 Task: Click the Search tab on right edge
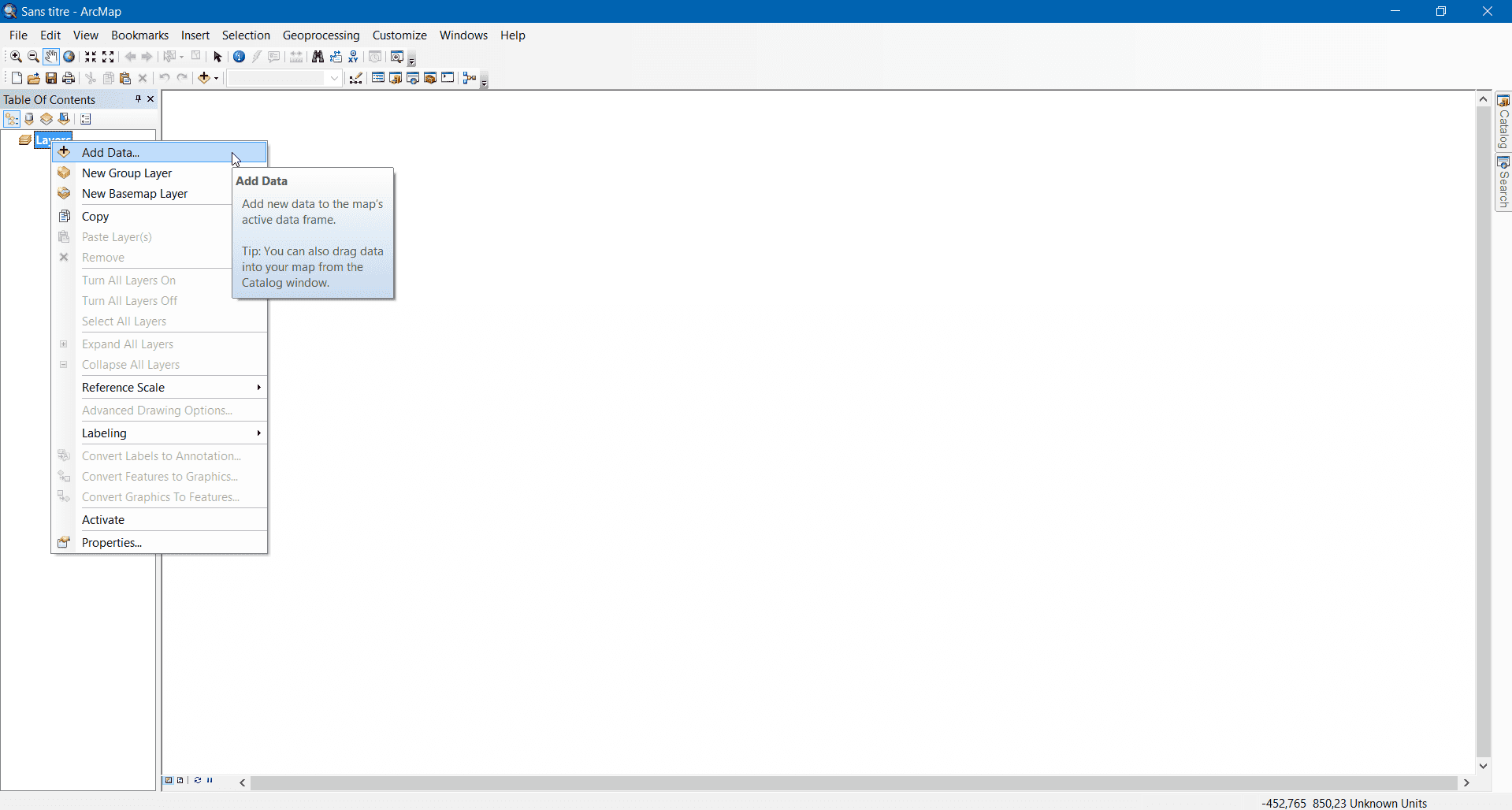coord(1503,183)
